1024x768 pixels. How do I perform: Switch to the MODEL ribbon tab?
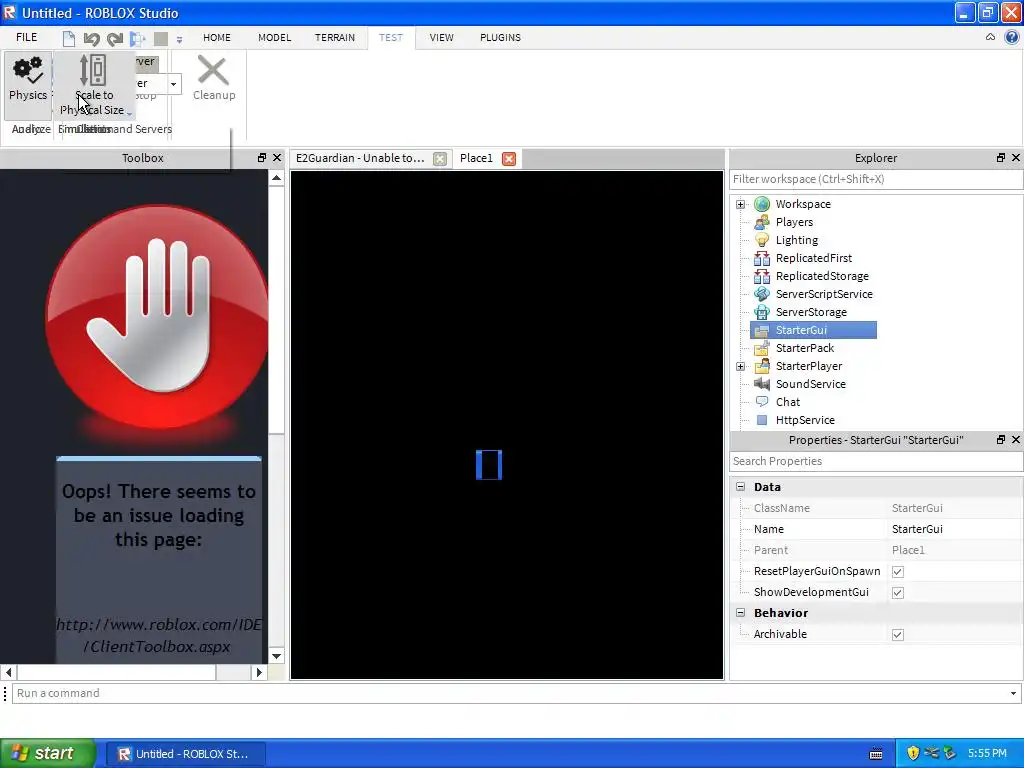coord(274,37)
